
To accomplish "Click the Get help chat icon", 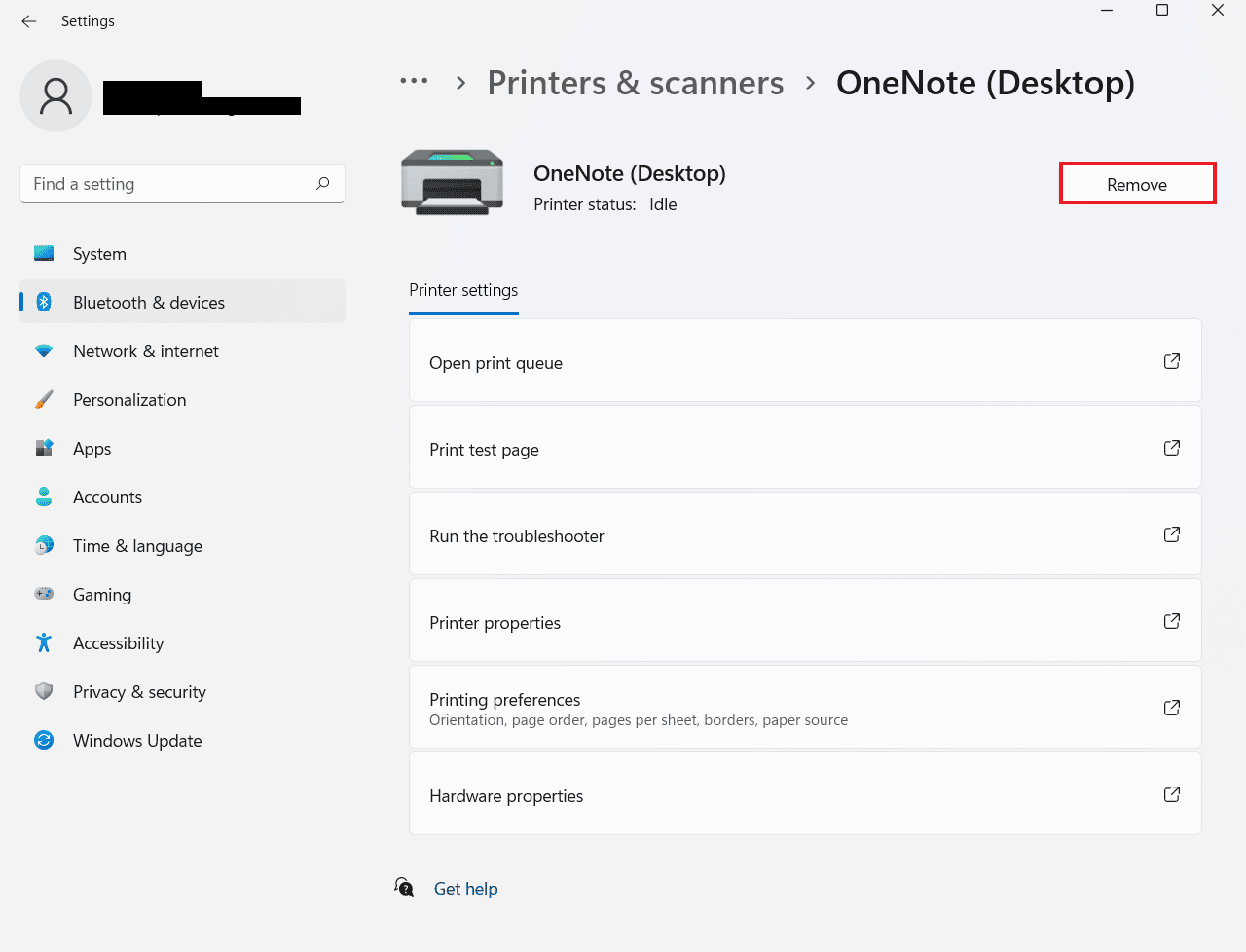I will pos(404,887).
